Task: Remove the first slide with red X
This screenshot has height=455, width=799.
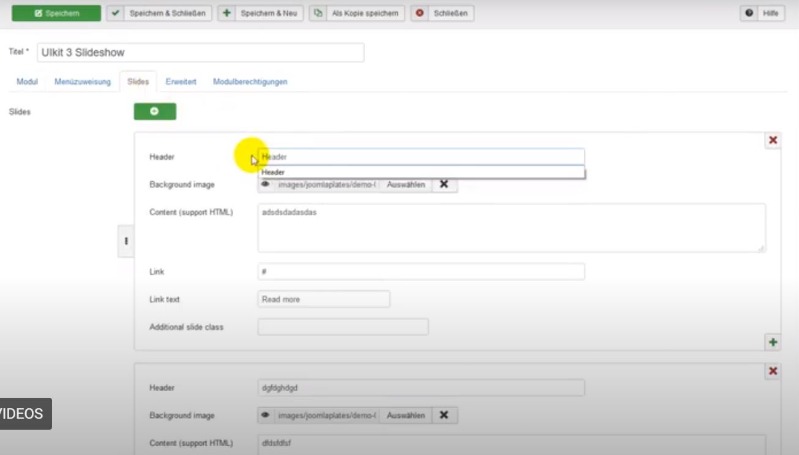Action: [772, 141]
